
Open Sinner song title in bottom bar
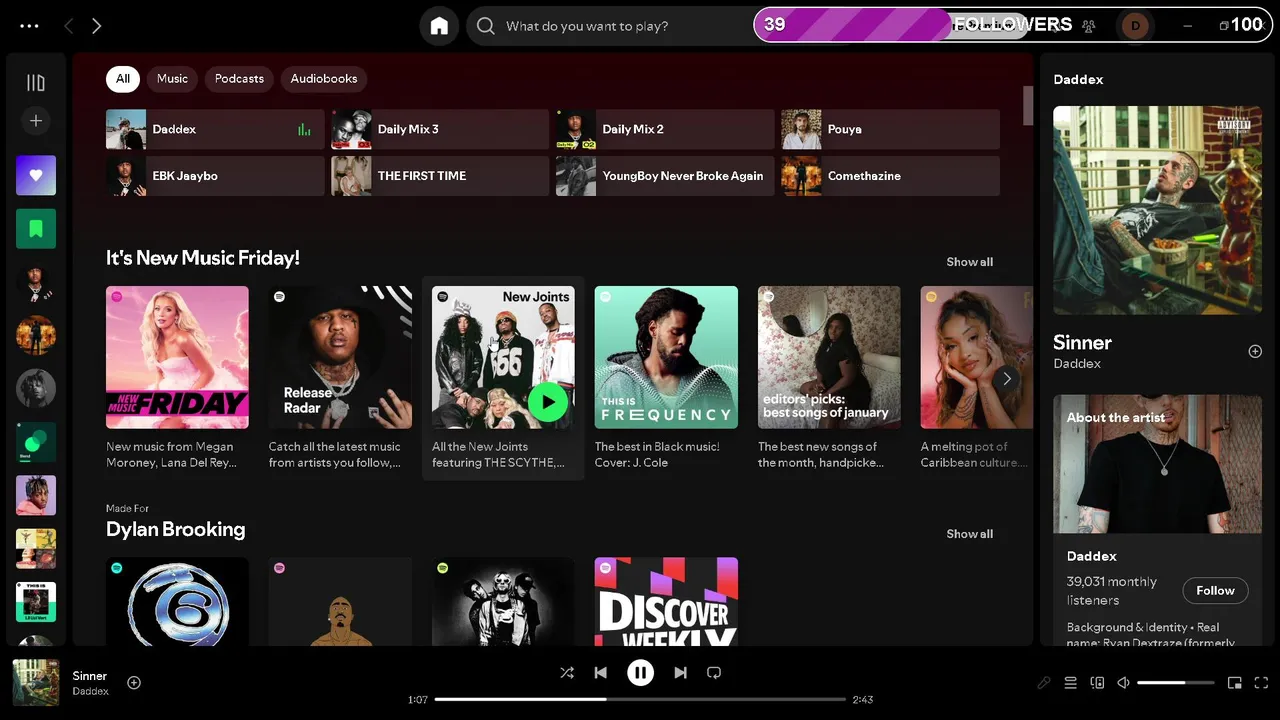tap(90, 676)
